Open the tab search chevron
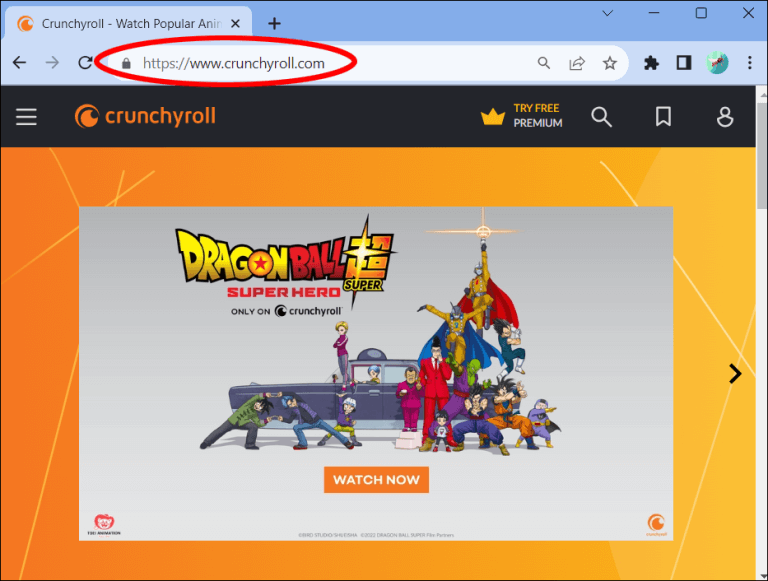This screenshot has height=581, width=768. 607,13
